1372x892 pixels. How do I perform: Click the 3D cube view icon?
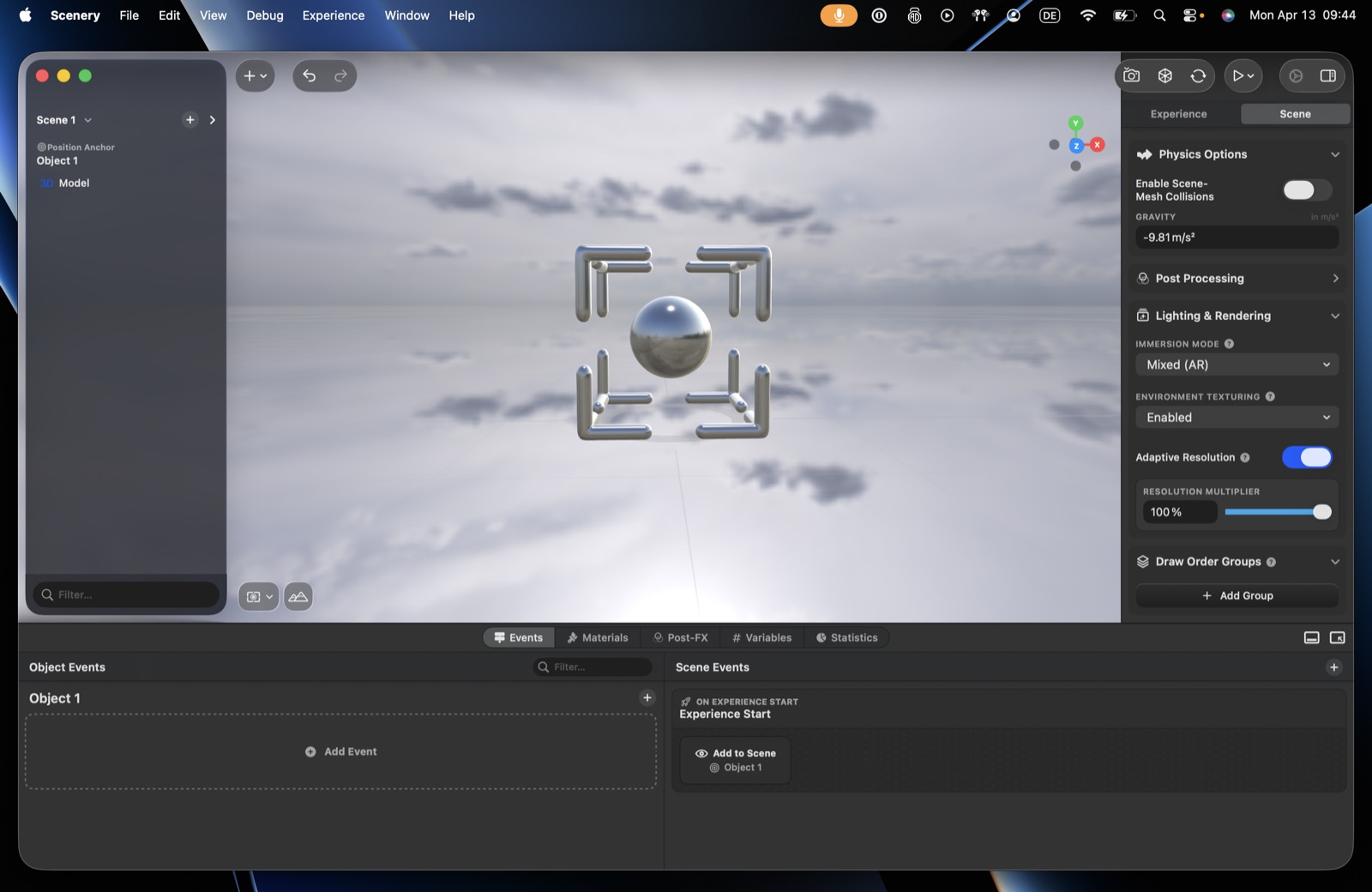tap(1164, 75)
